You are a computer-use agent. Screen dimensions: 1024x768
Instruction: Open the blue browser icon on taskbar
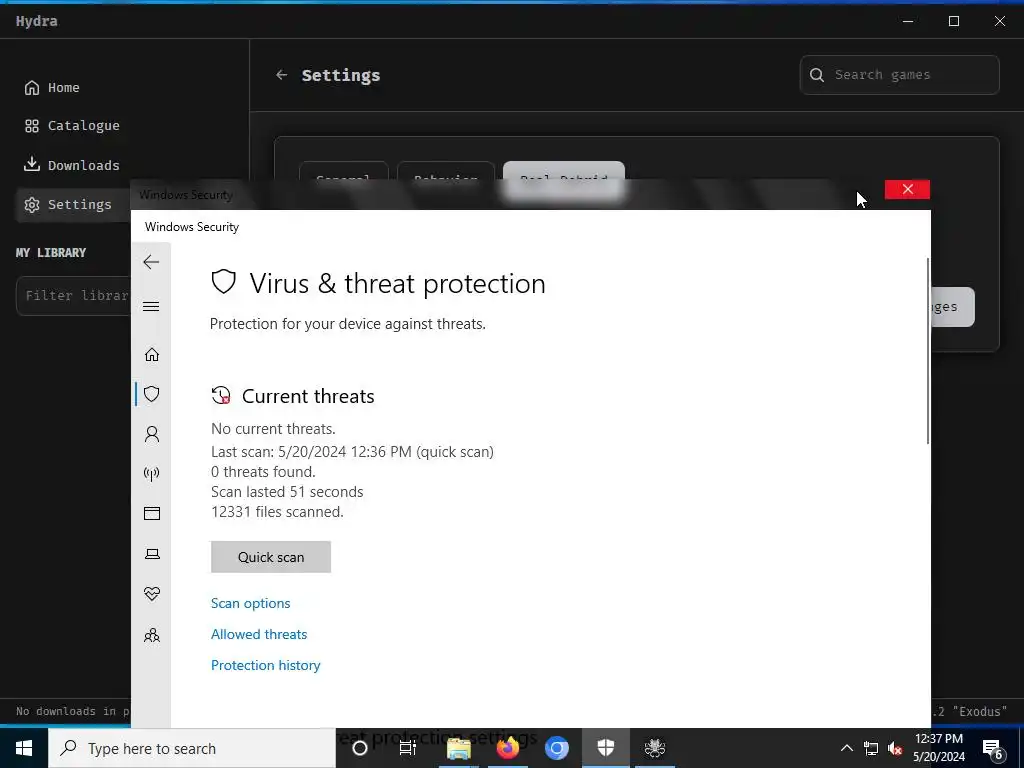click(x=556, y=748)
